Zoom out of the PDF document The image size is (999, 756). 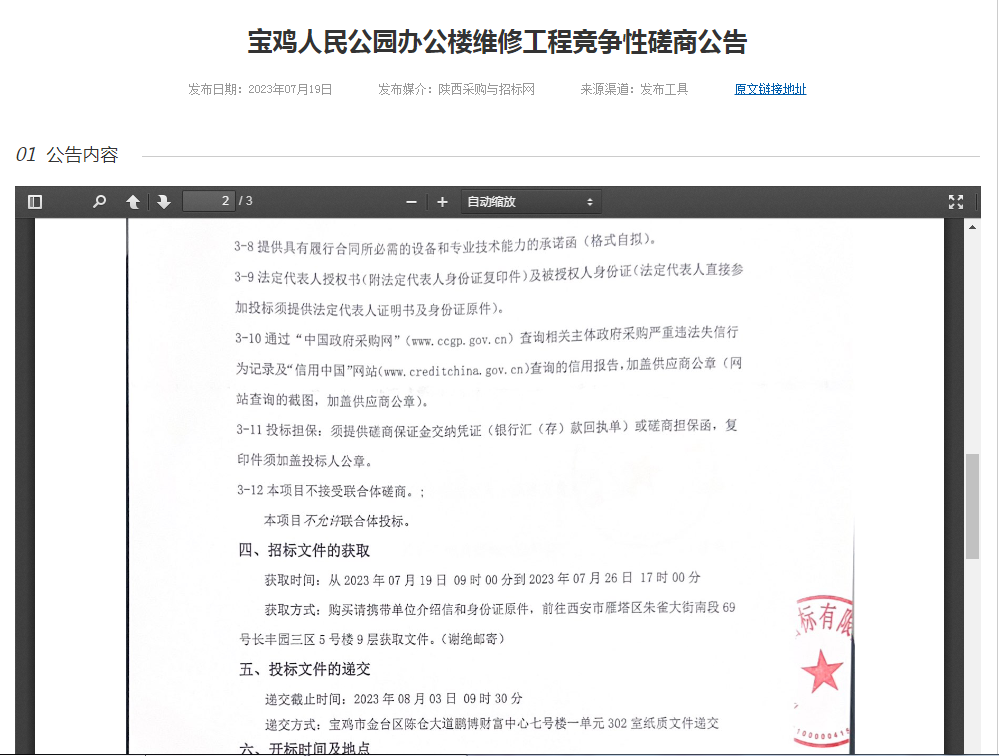tap(412, 202)
